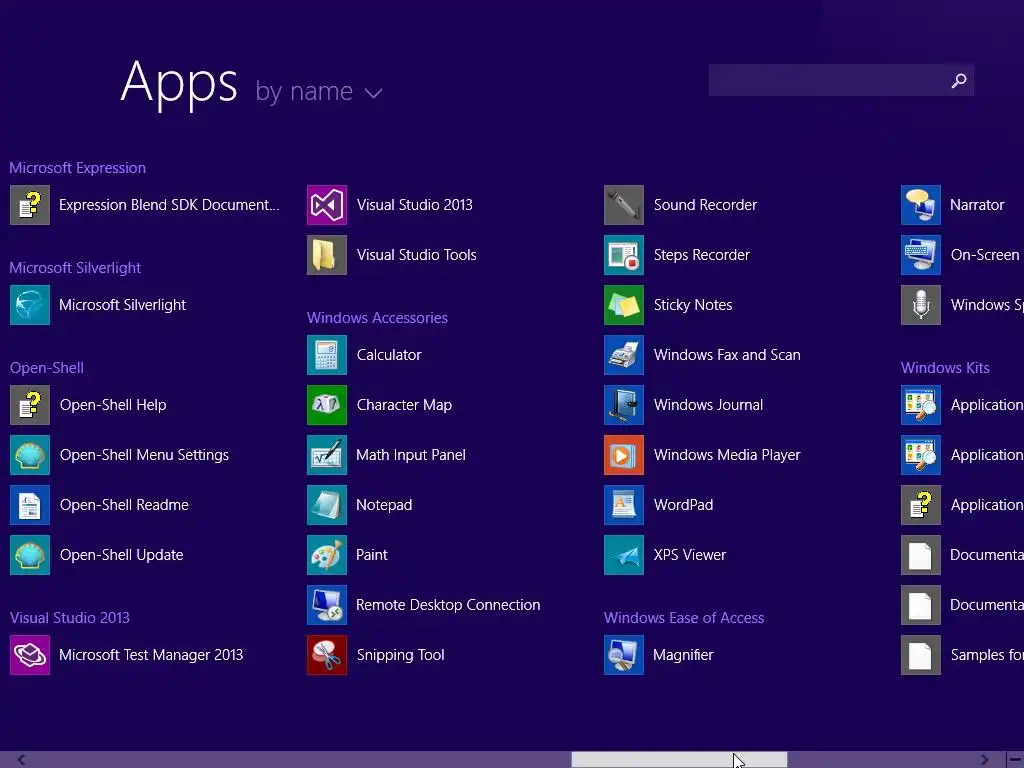The image size is (1024, 768).
Task: Launch Microsoft Silverlight icon
Action: tap(29, 305)
